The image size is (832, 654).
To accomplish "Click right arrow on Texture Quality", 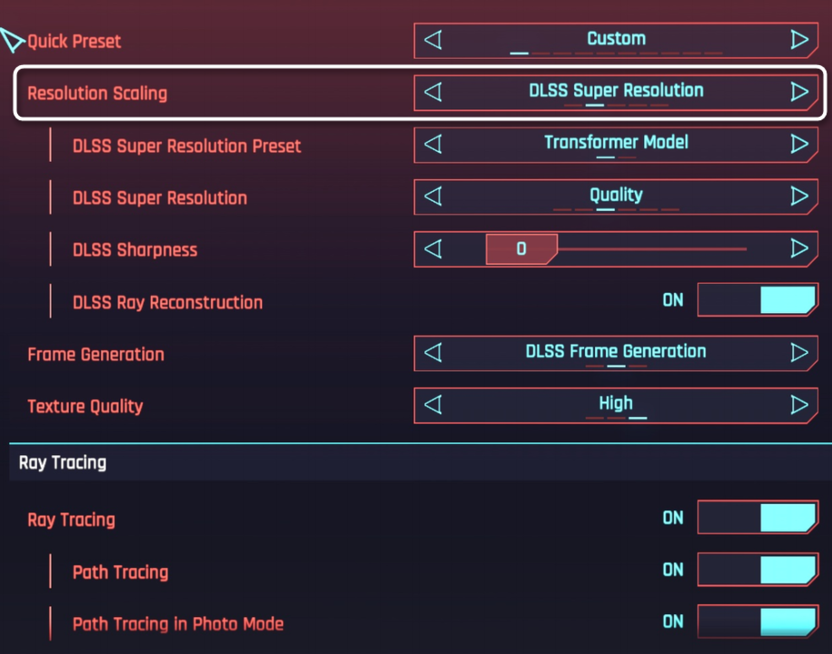I will click(x=799, y=405).
